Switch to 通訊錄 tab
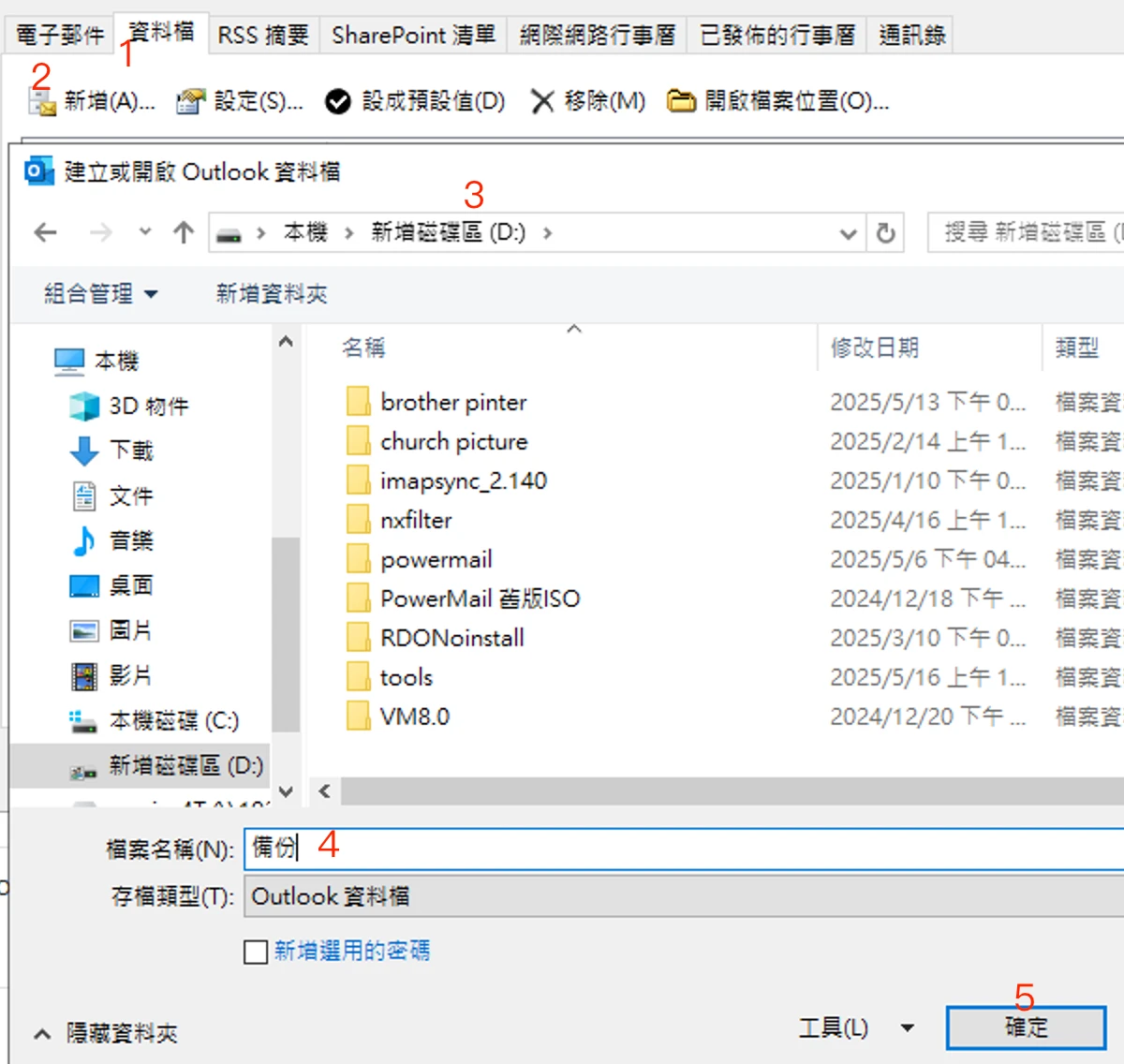The width and height of the screenshot is (1124, 1064). (x=911, y=36)
